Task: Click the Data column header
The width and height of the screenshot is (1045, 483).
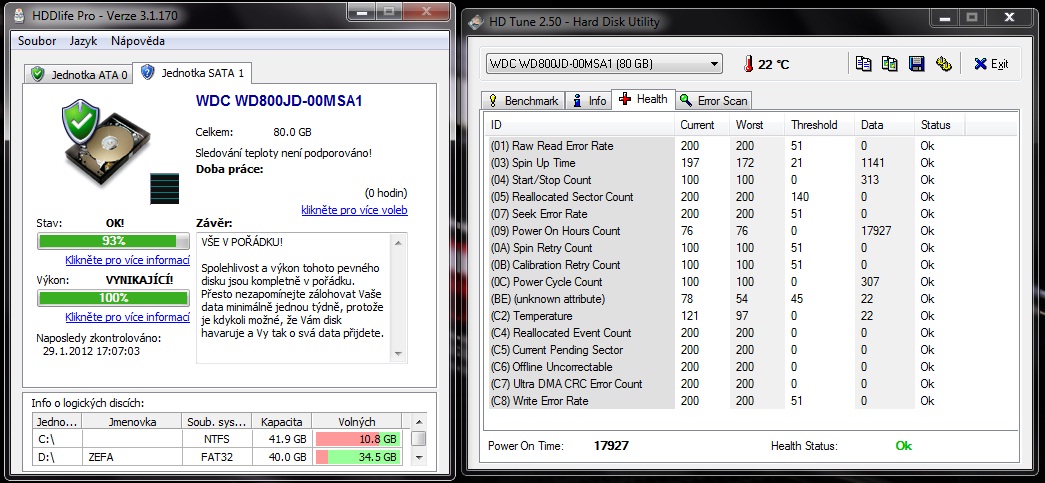Action: pos(885,125)
